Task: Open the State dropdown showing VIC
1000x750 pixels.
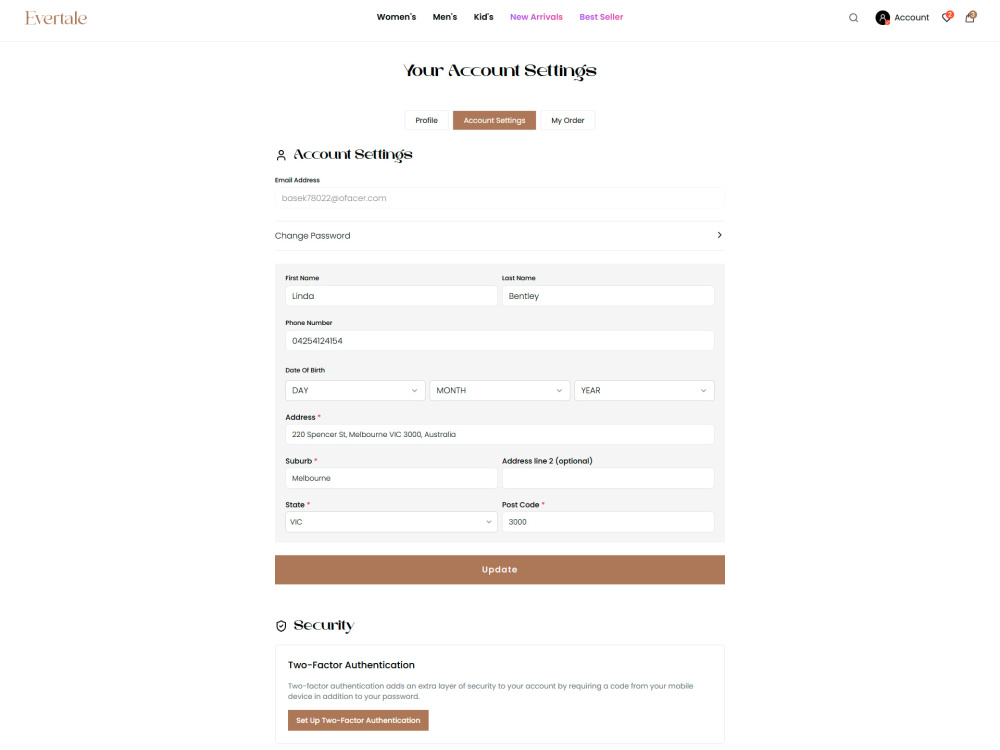Action: coord(391,522)
